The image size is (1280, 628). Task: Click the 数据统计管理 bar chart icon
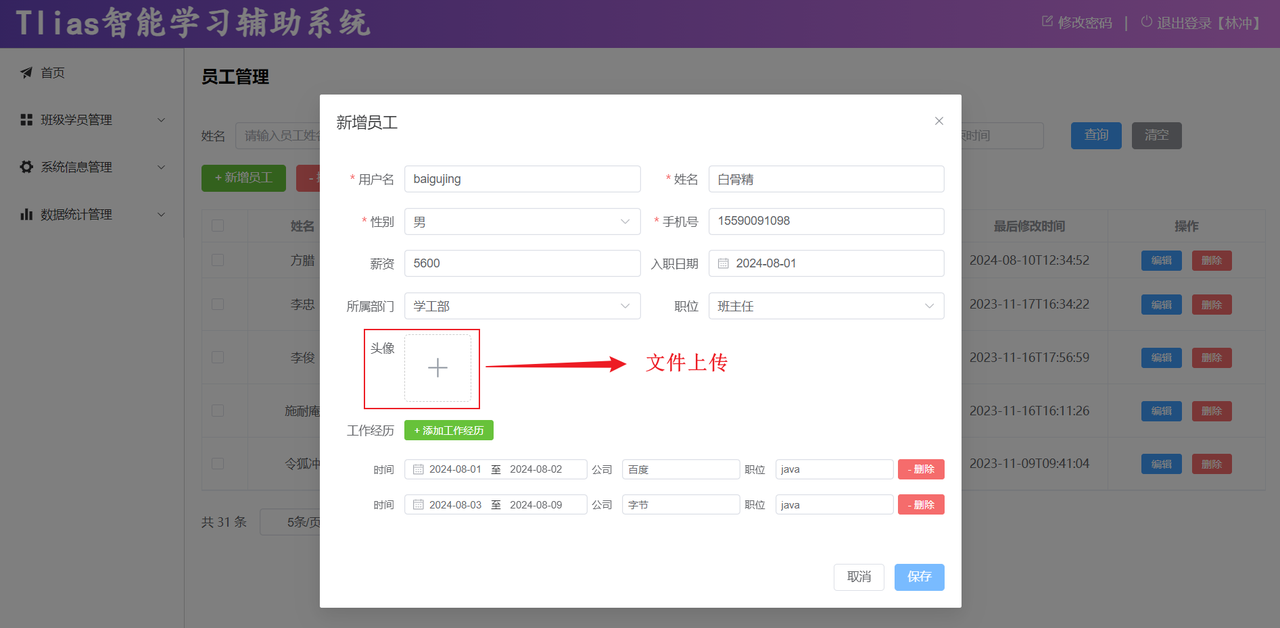click(26, 214)
